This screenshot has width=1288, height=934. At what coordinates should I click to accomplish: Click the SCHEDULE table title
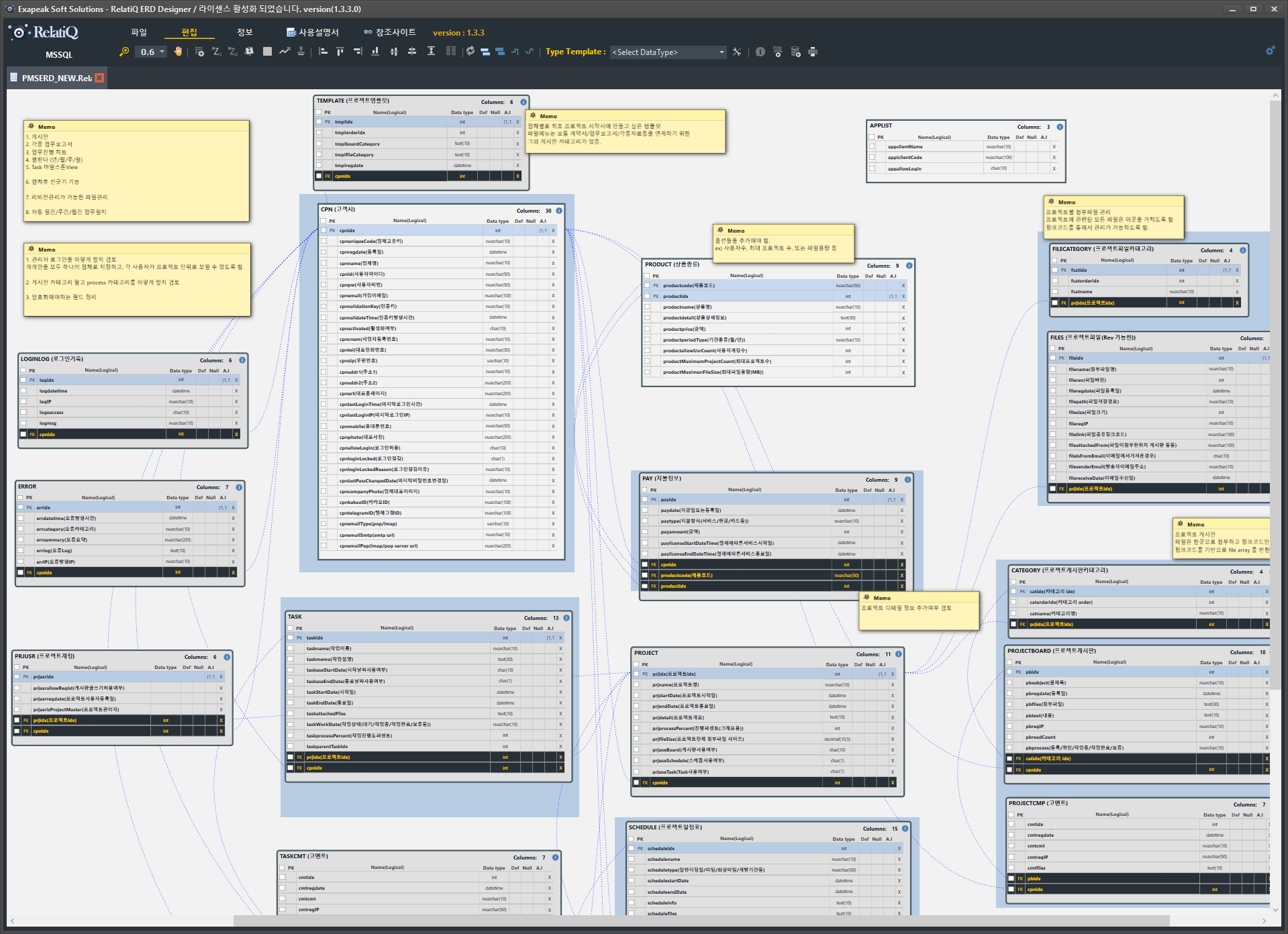(x=665, y=827)
